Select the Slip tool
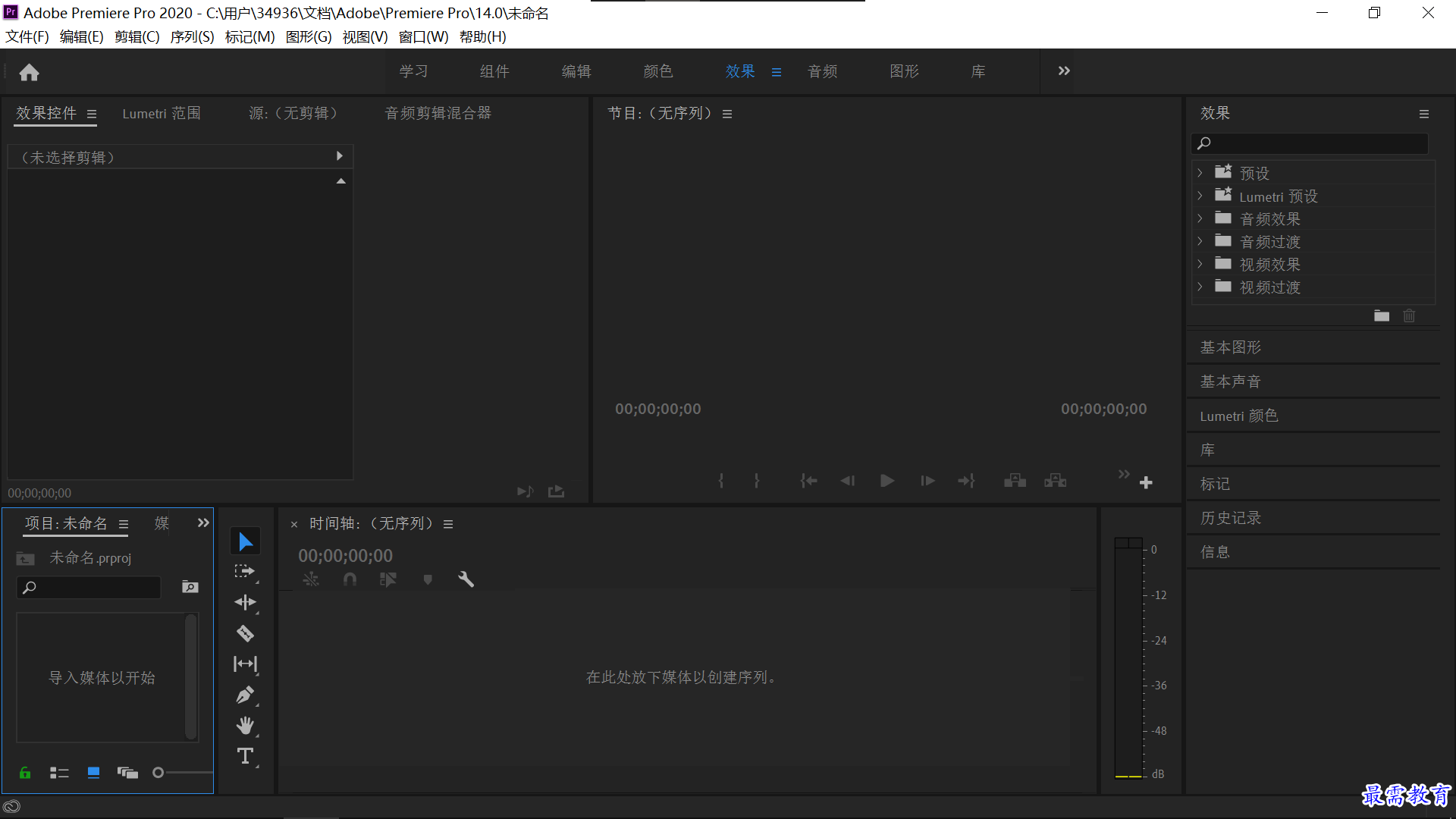1456x819 pixels. point(245,664)
